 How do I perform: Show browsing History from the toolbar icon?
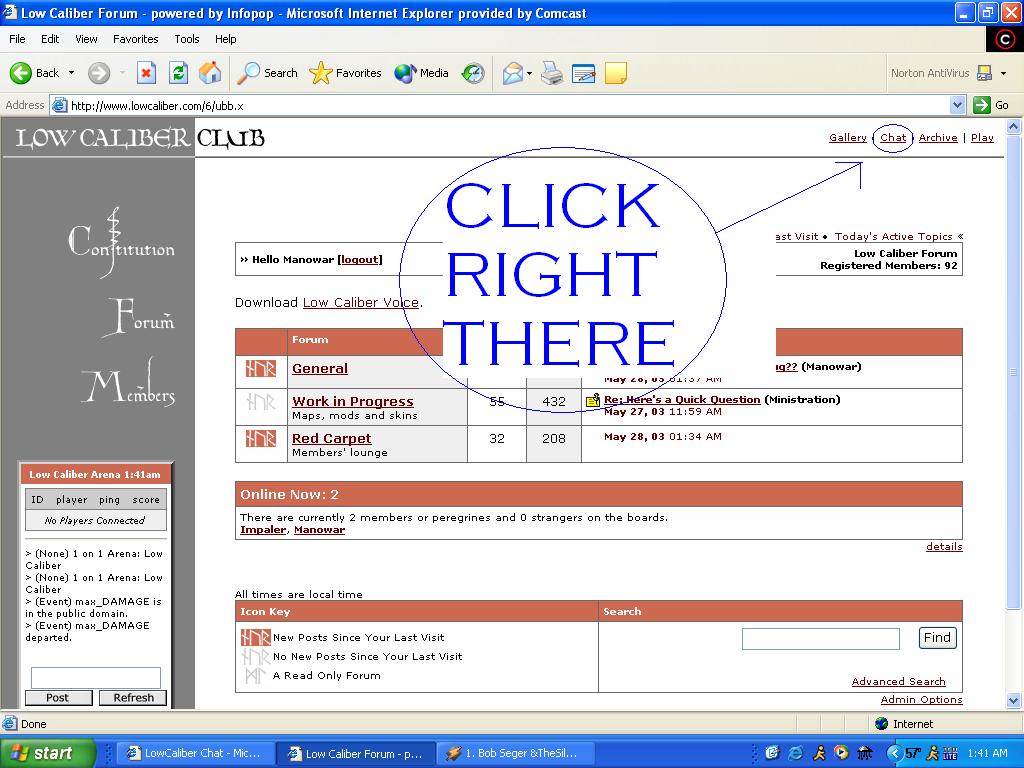[x=473, y=73]
